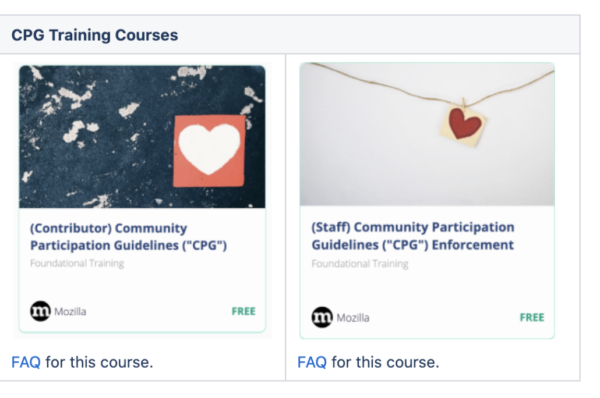This screenshot has height=398, width=600.
Task: Click "for this course." text under Contributor card
Action: click(x=99, y=362)
